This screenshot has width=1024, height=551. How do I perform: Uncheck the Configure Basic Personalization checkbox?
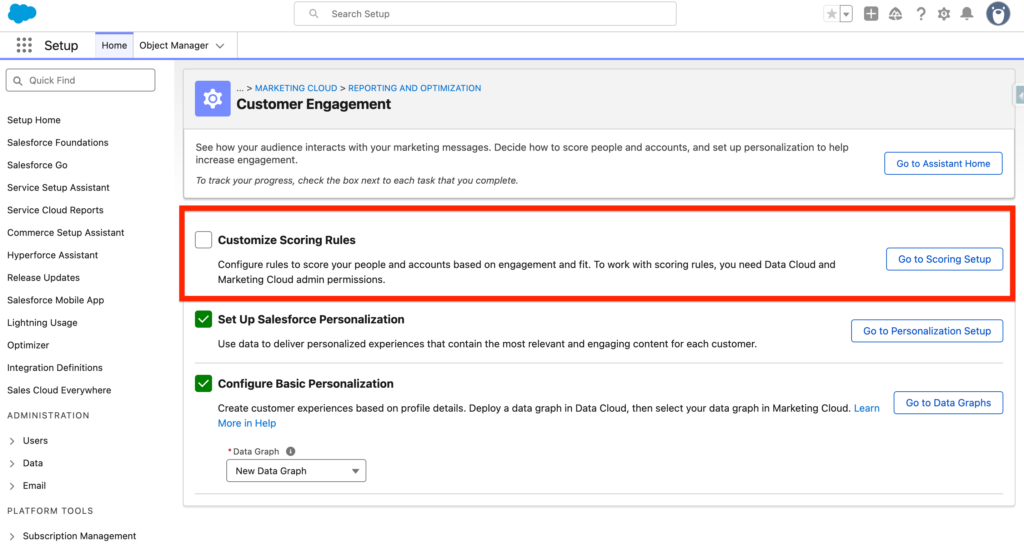[204, 384]
